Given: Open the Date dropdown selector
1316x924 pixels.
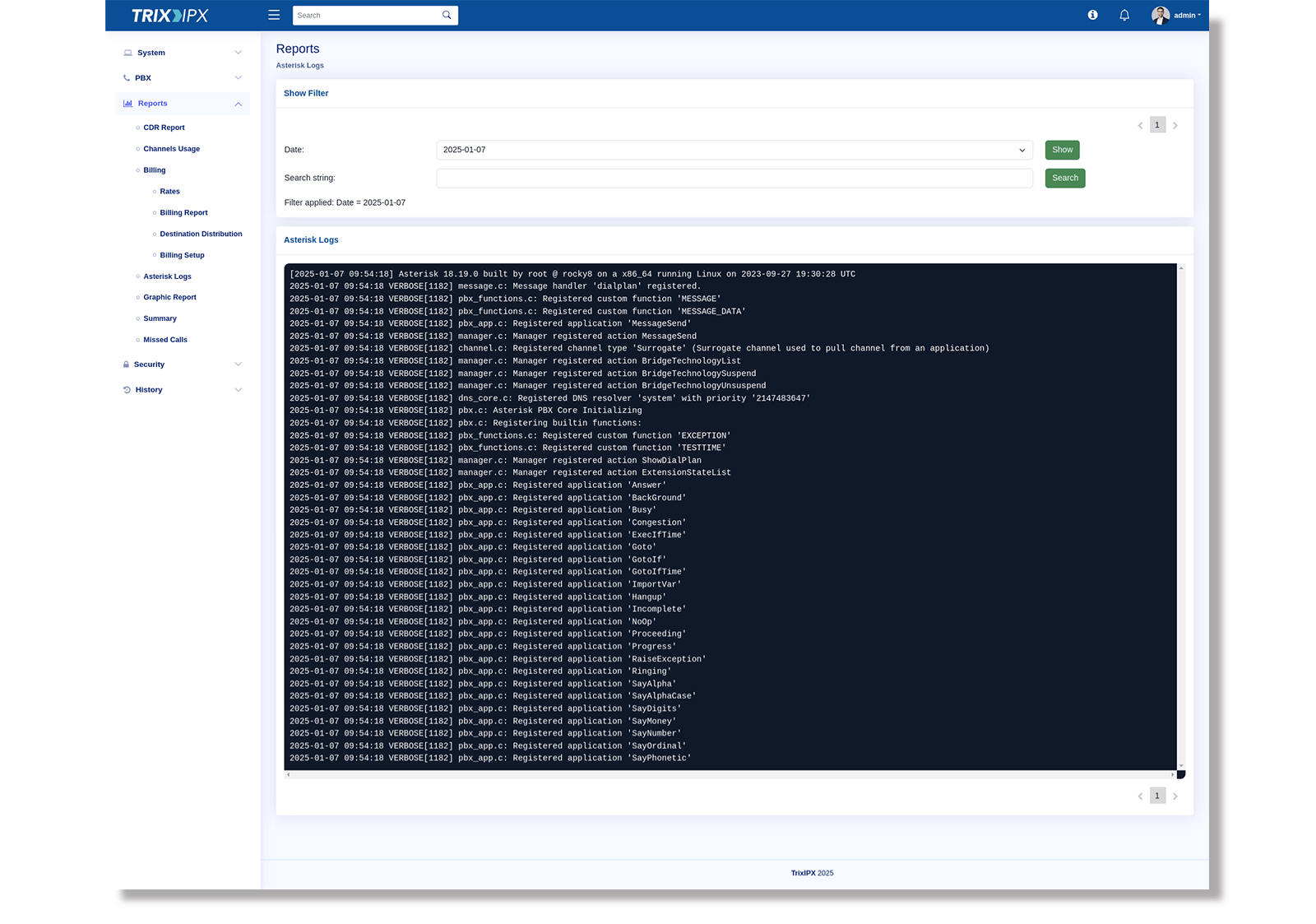Looking at the screenshot, I should 734,150.
